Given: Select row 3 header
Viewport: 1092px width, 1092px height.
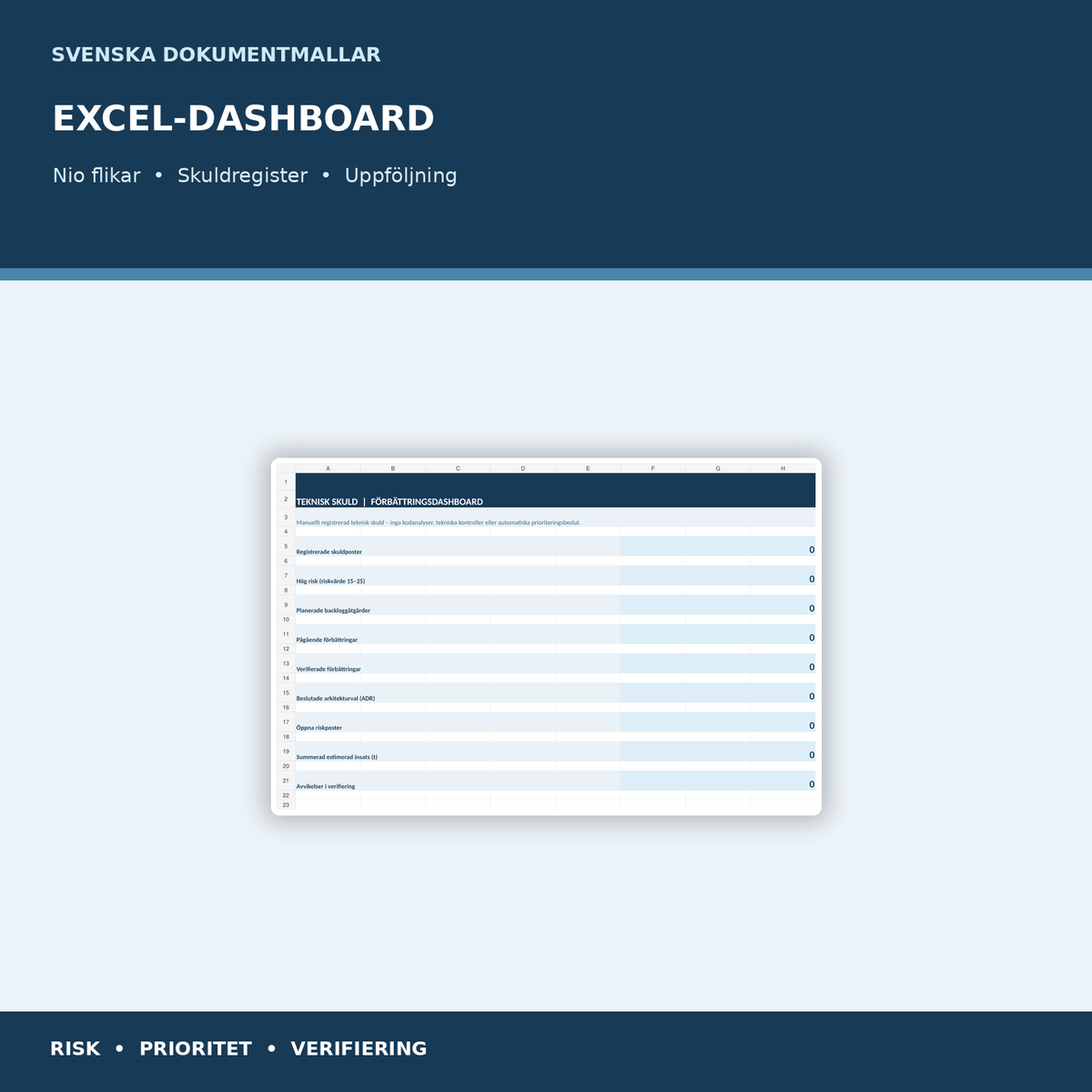Looking at the screenshot, I should click(x=286, y=517).
